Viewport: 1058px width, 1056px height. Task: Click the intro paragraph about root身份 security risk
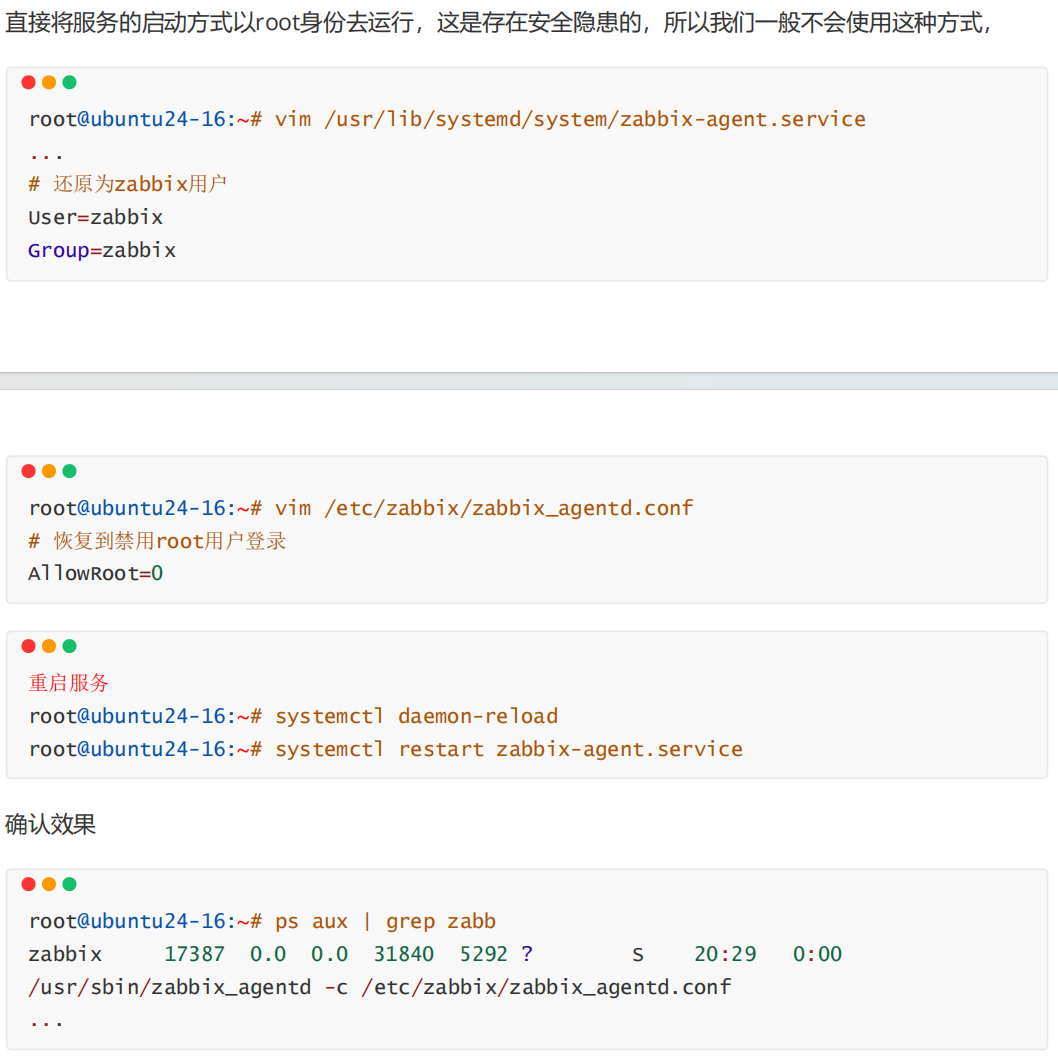pyautogui.click(x=498, y=23)
